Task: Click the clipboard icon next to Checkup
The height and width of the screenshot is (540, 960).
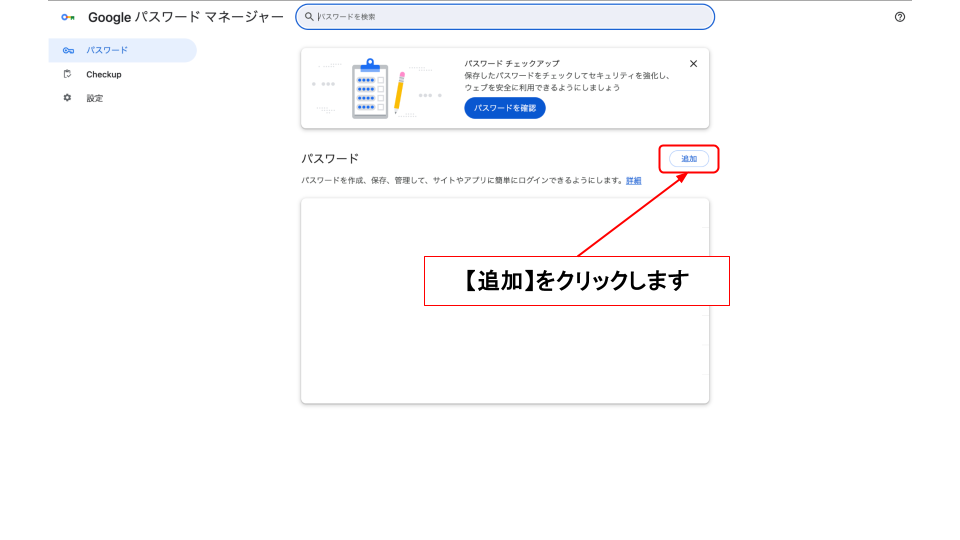Action: (x=67, y=74)
